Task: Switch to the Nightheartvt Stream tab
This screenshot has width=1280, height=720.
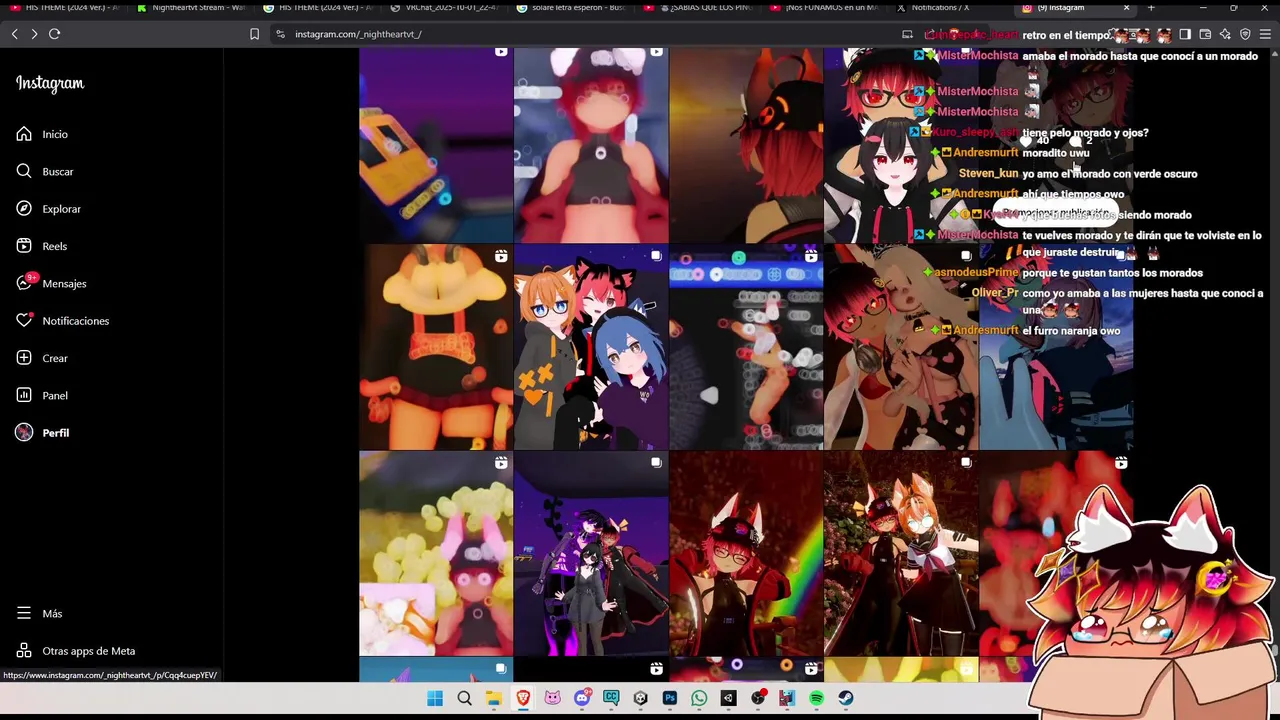Action: 193,8
